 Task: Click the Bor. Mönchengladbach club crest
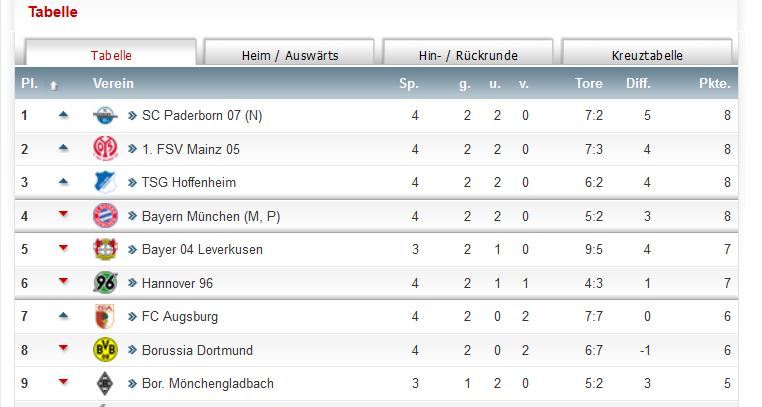tap(105, 383)
